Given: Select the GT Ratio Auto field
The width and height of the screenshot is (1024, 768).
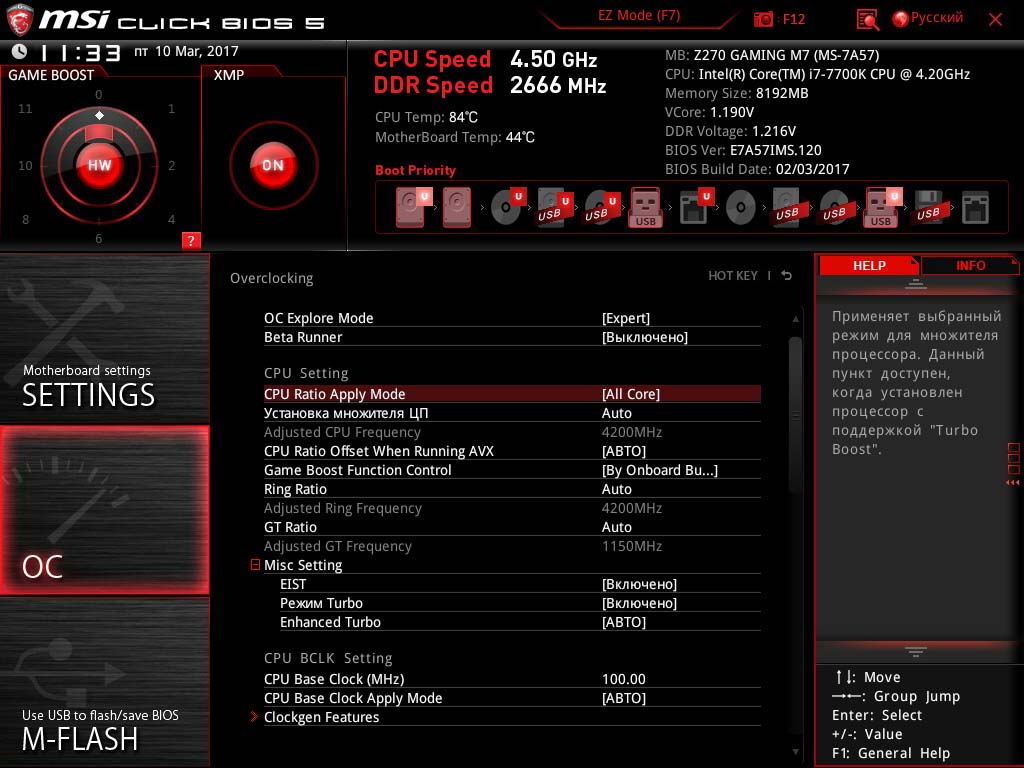Looking at the screenshot, I should 512,526.
